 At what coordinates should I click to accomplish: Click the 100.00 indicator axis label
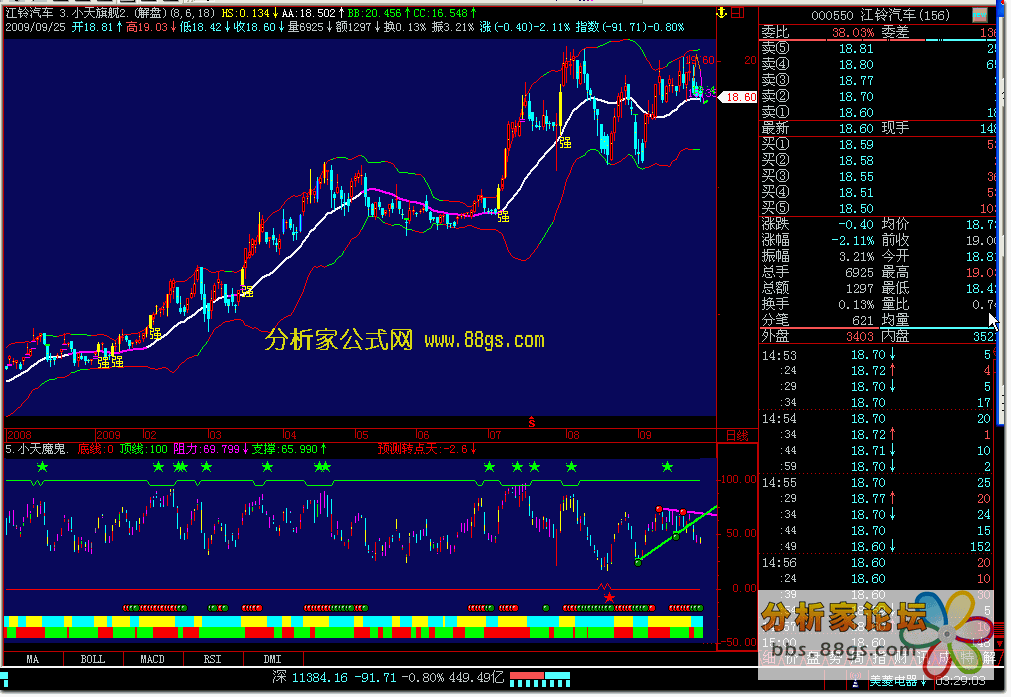click(739, 480)
